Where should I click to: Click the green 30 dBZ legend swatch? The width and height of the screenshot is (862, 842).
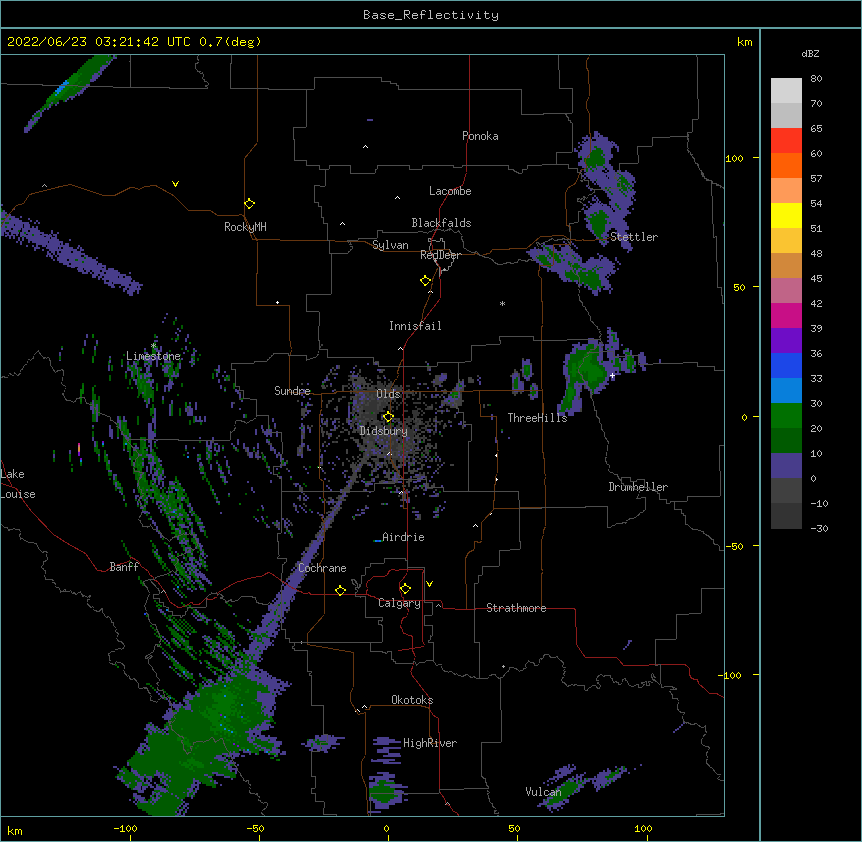786,416
